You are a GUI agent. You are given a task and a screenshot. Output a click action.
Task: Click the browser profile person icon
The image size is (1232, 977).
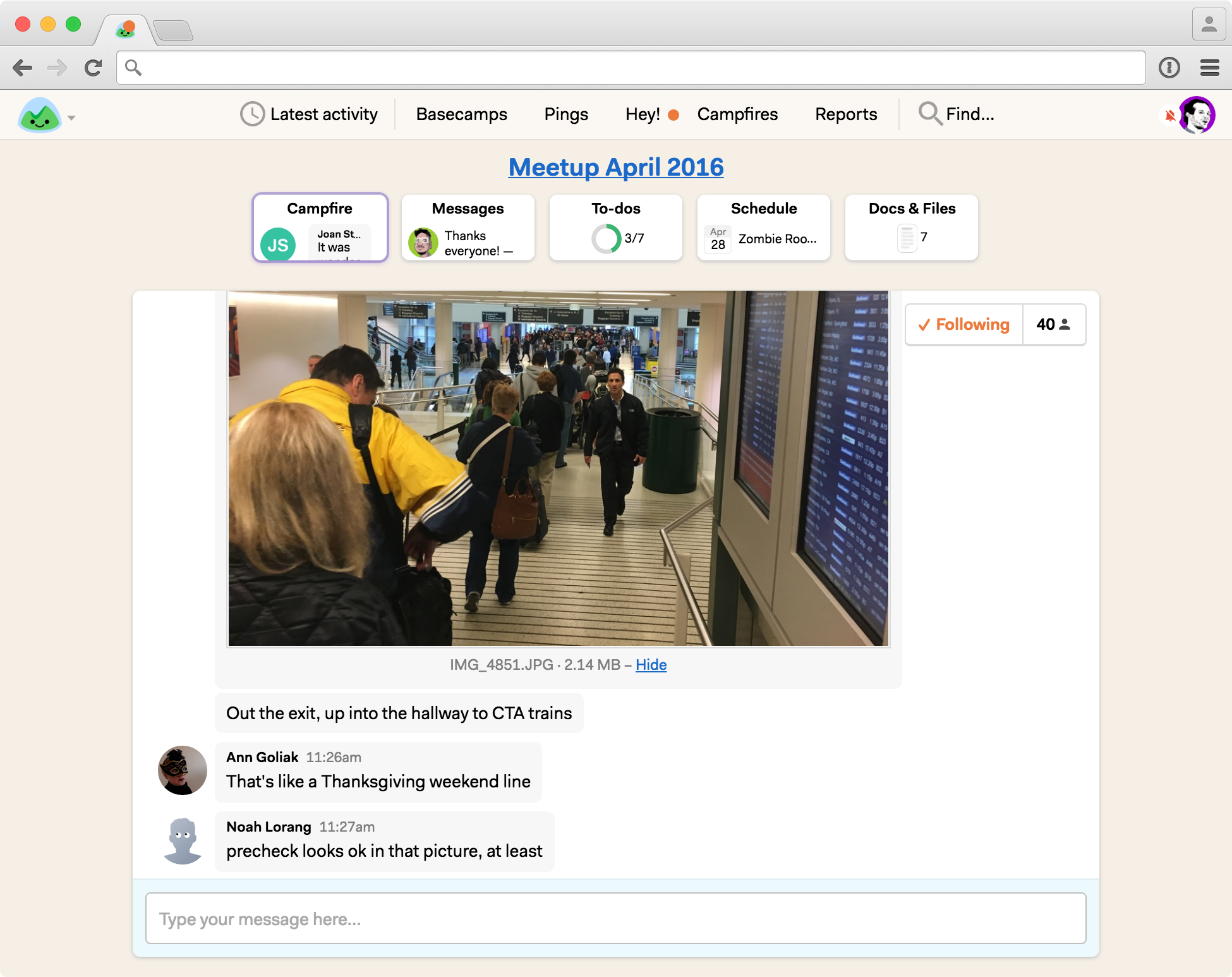point(1209,25)
